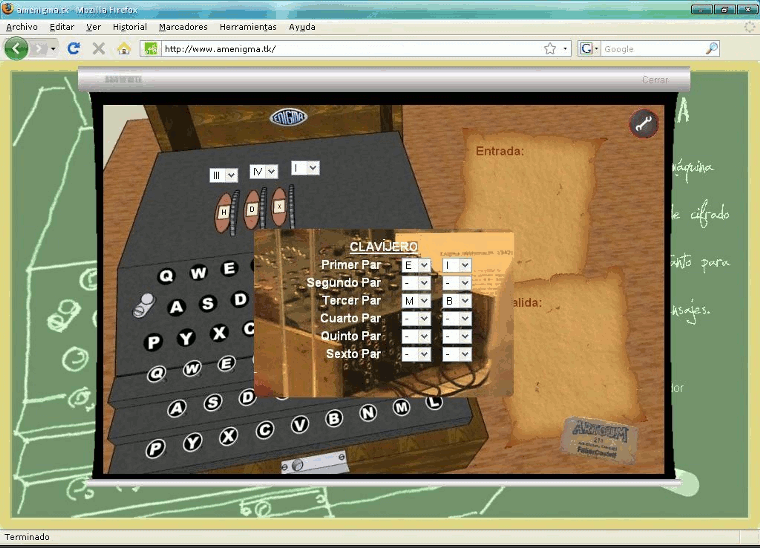Click the rotor window showing H
Image resolution: width=760 pixels, height=548 pixels.
click(223, 212)
